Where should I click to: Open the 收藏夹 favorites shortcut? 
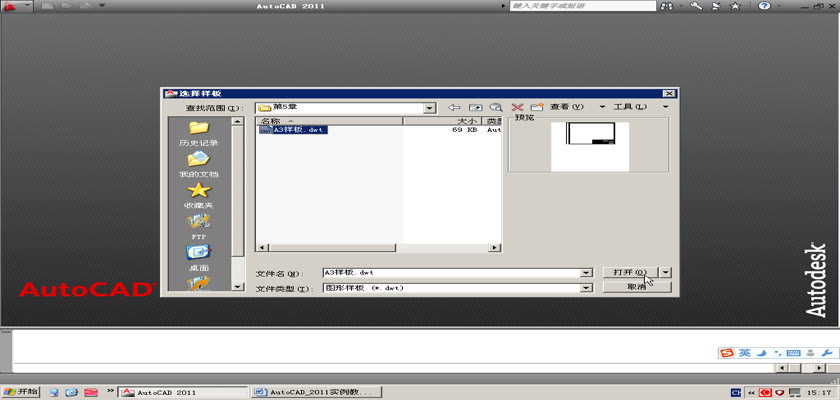coord(199,195)
